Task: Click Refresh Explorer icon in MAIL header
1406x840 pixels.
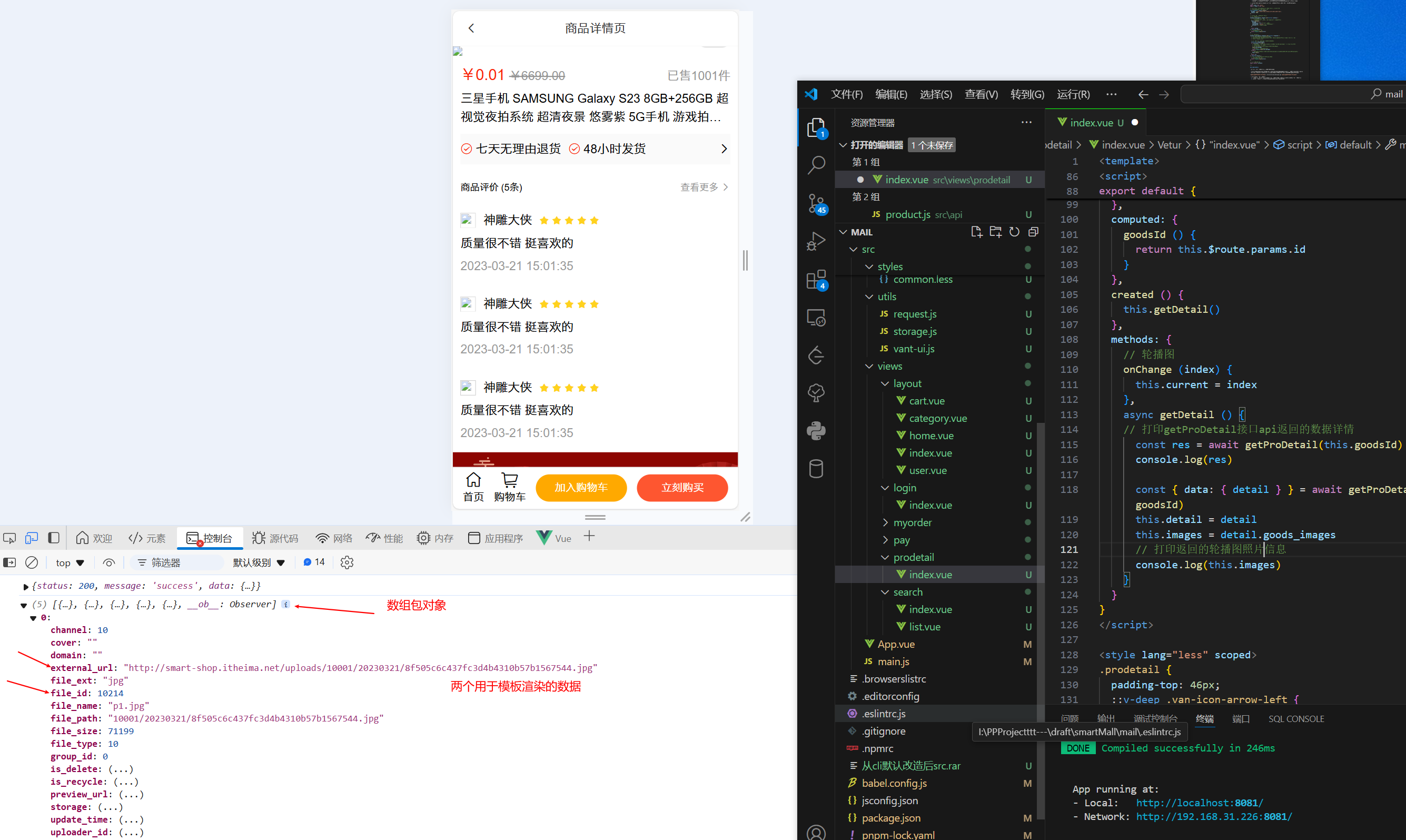Action: click(1014, 232)
